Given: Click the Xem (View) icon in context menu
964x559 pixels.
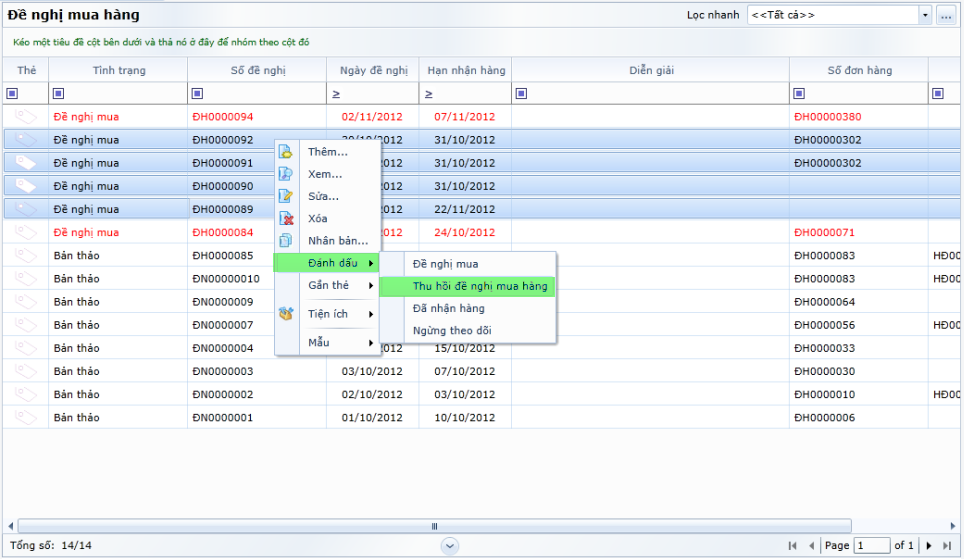Looking at the screenshot, I should coord(286,174).
